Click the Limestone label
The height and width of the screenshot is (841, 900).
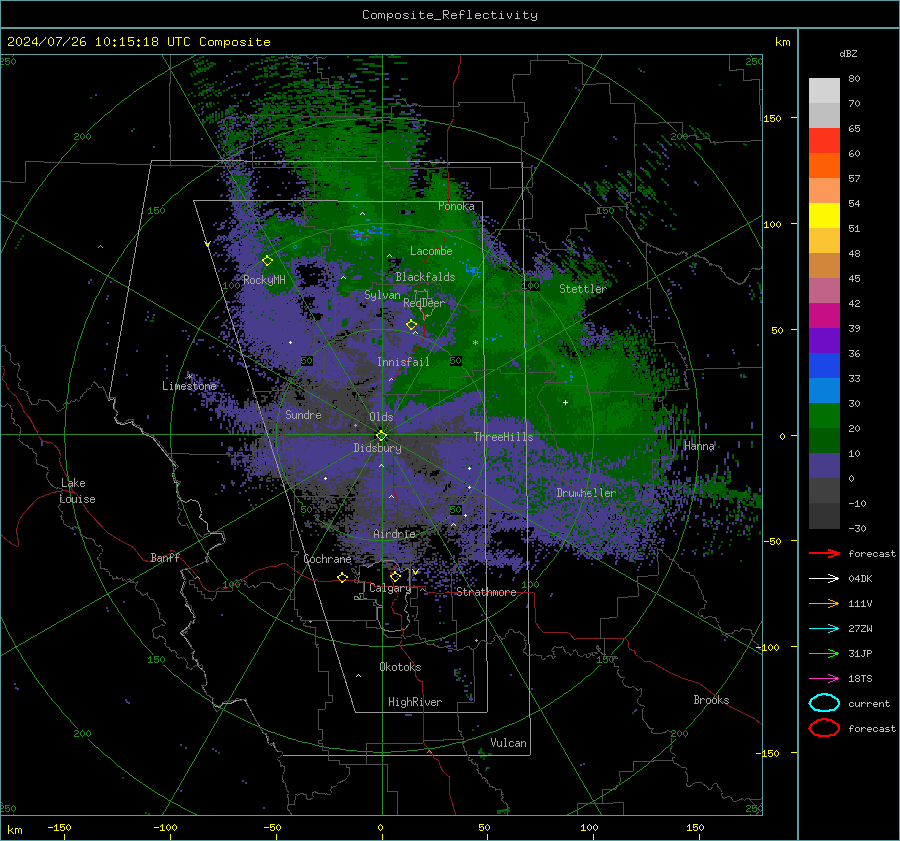(189, 386)
